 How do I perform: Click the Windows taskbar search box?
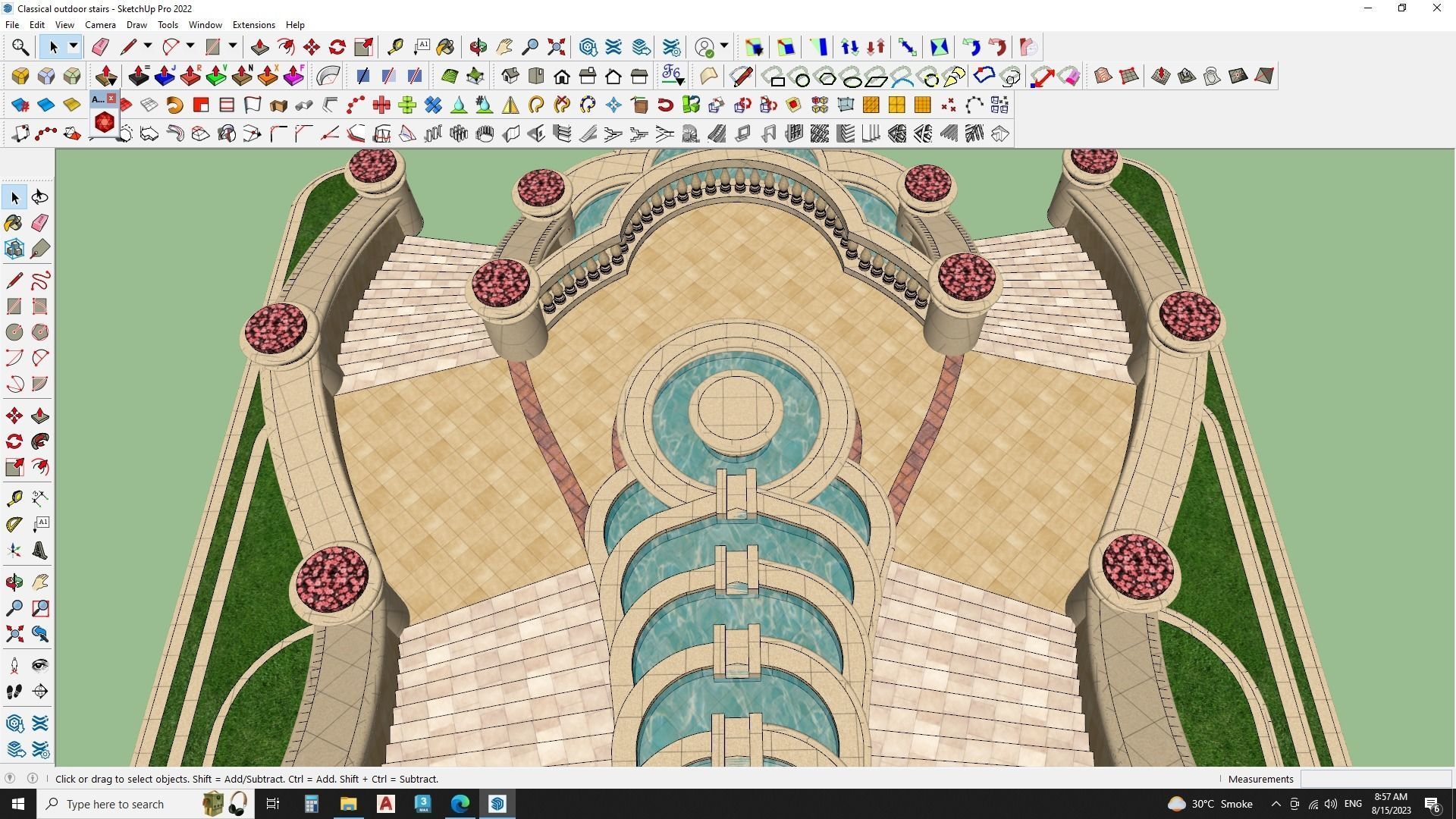click(114, 804)
